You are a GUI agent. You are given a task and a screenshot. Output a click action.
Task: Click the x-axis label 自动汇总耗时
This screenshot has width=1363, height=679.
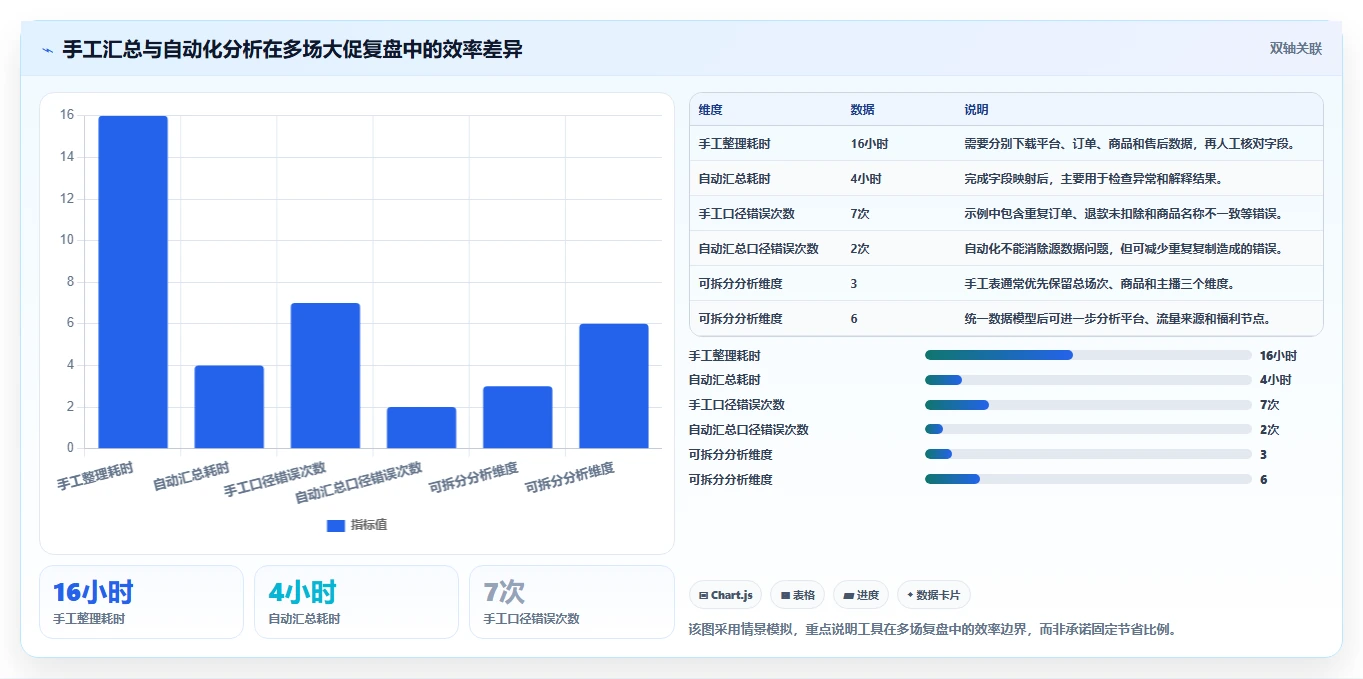tap(191, 475)
